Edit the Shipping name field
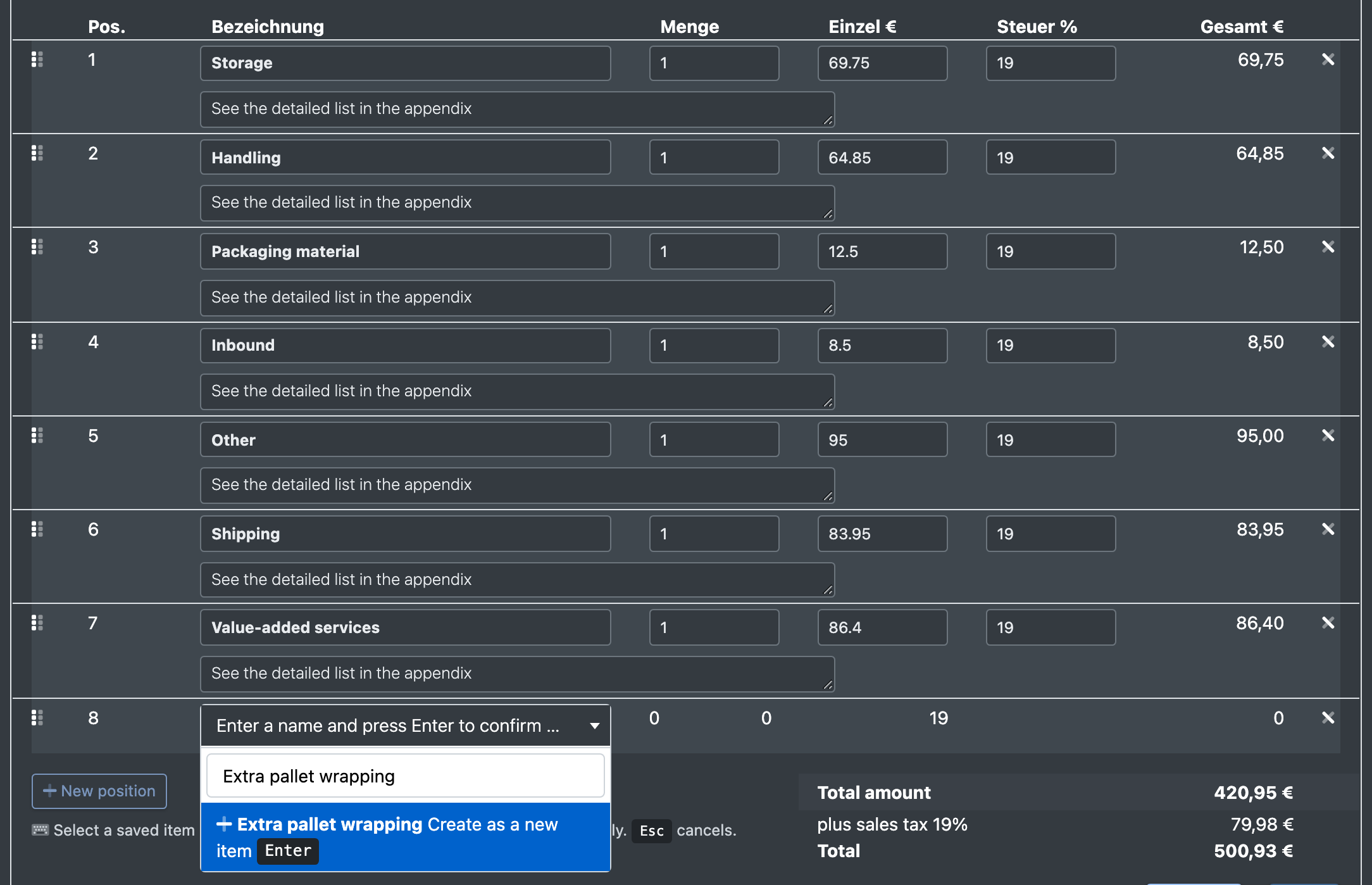The width and height of the screenshot is (1372, 885). click(x=406, y=534)
